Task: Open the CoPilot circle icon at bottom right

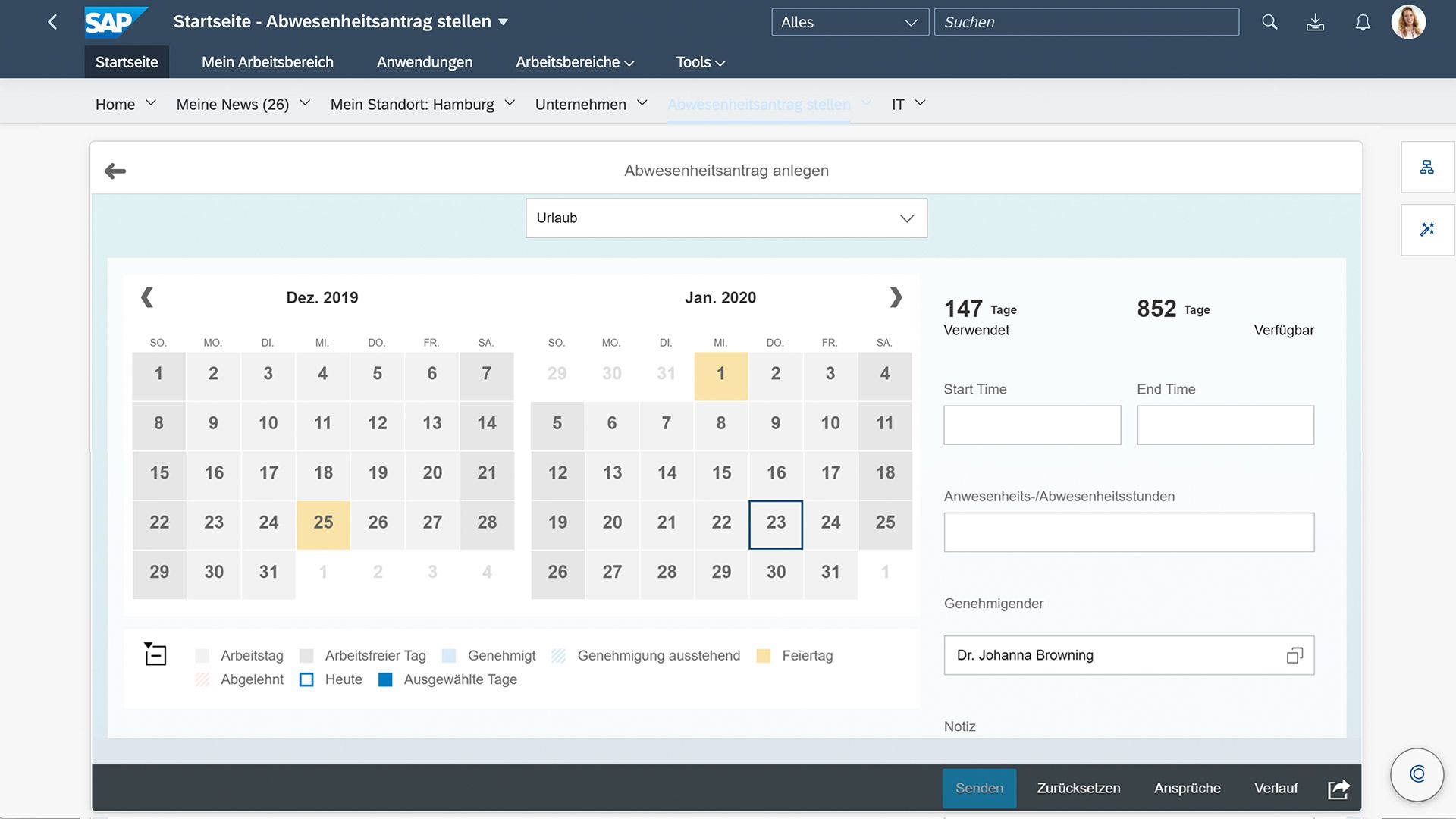Action: click(1417, 774)
